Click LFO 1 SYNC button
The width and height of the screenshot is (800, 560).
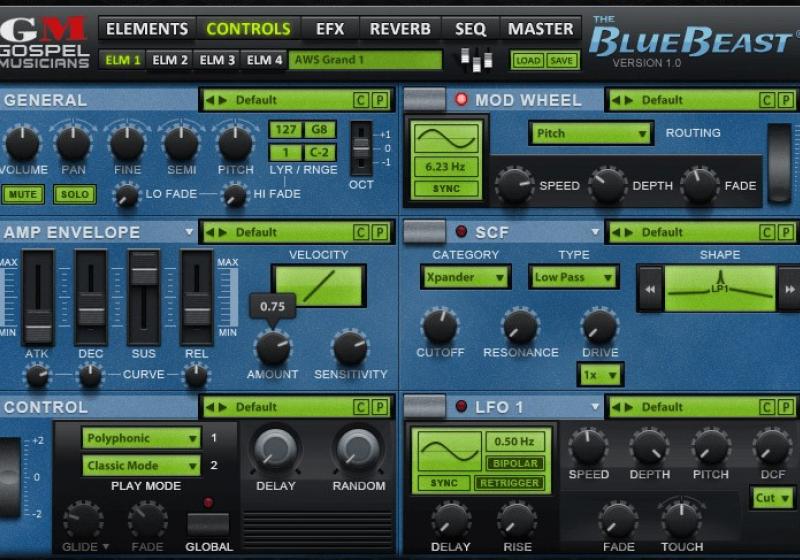(444, 483)
